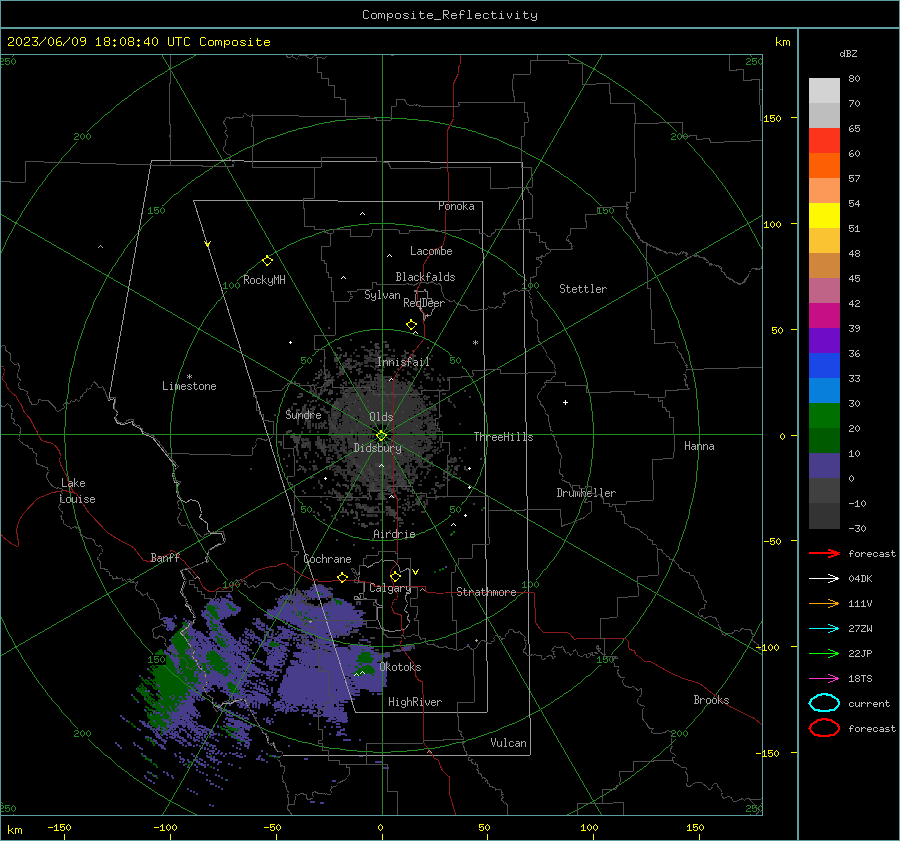The image size is (900, 841).
Task: Click the Drumheller label
Action: click(586, 493)
